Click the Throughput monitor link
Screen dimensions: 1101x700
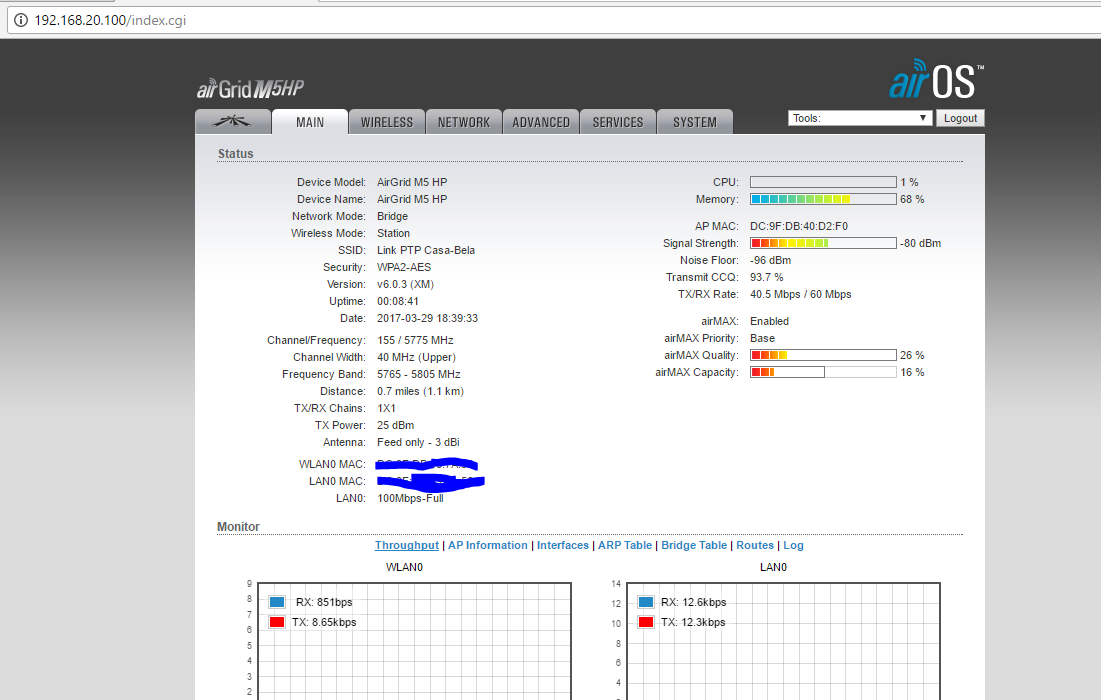tap(407, 546)
